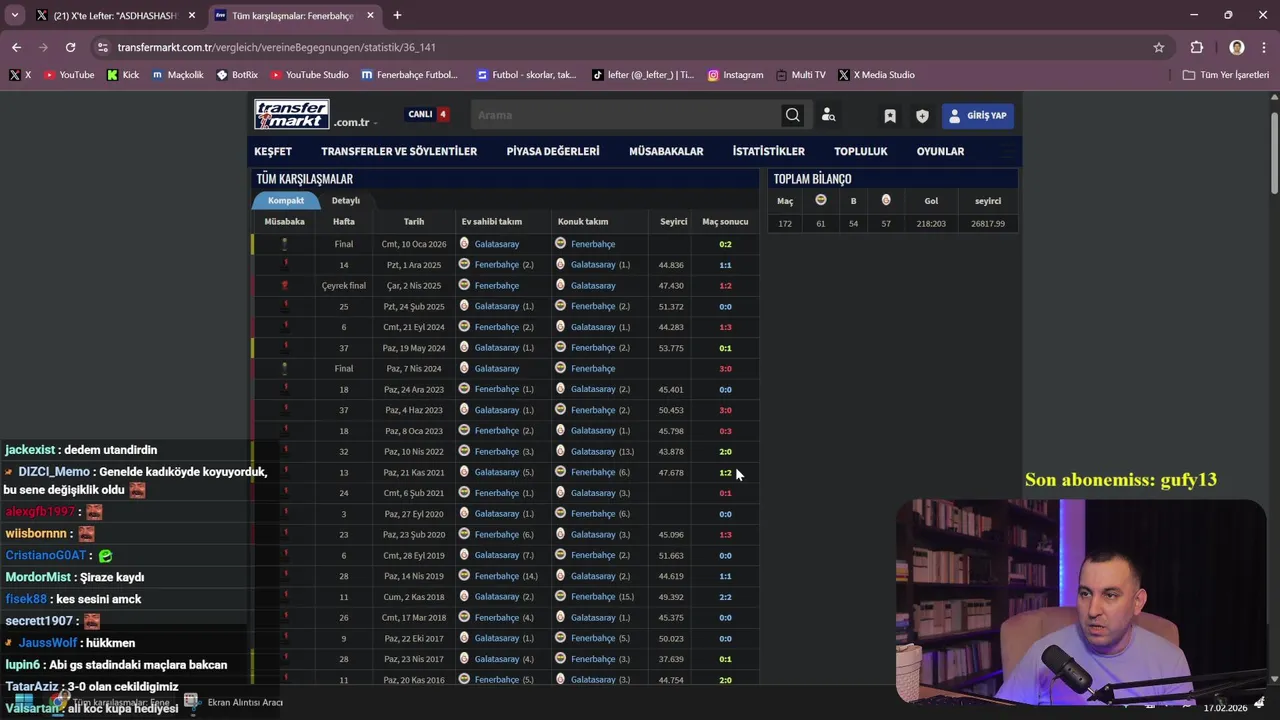Image resolution: width=1280 pixels, height=720 pixels.
Task: Bookmark this page with star icon
Action: point(1159,47)
